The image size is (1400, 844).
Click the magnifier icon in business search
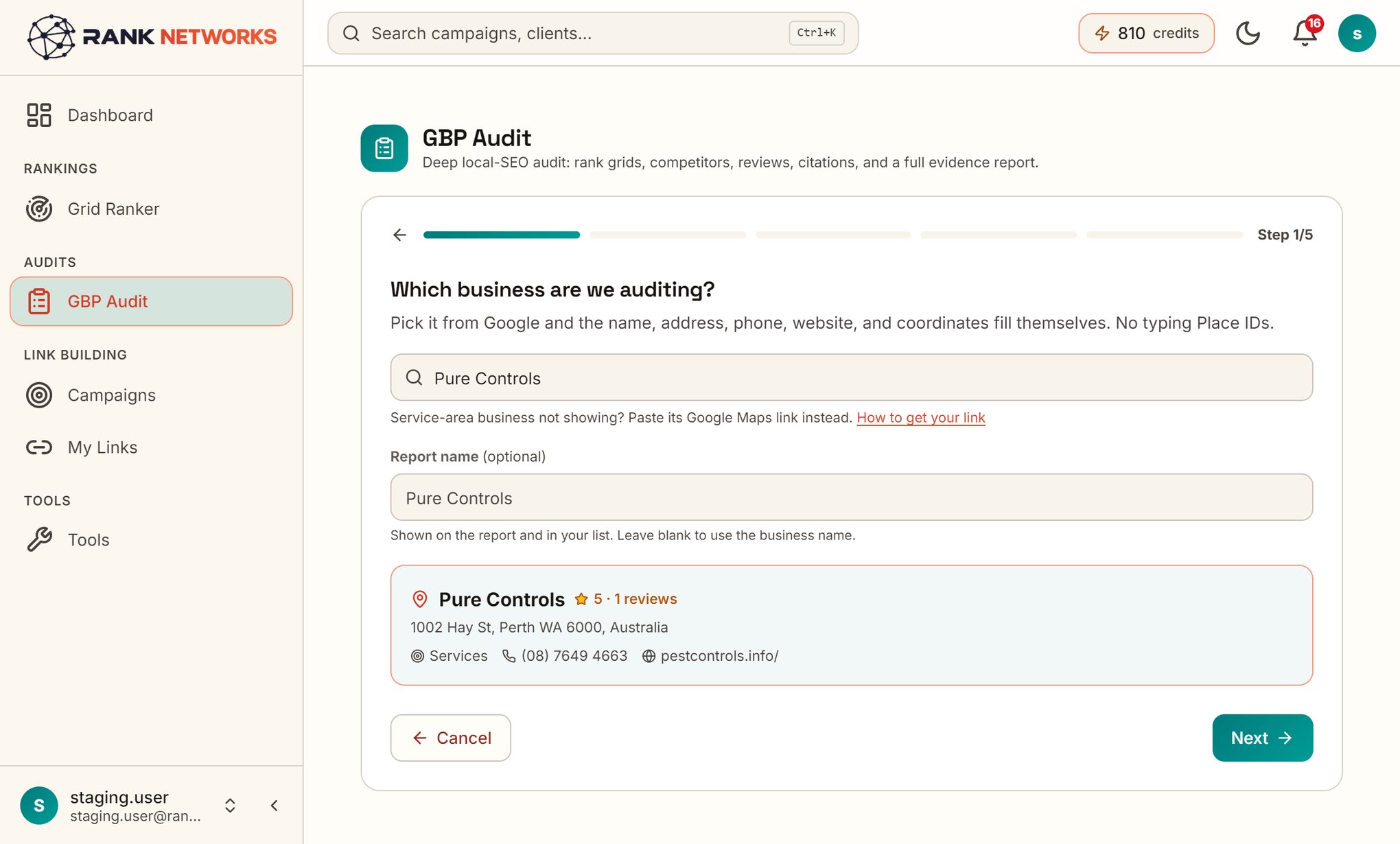[414, 377]
